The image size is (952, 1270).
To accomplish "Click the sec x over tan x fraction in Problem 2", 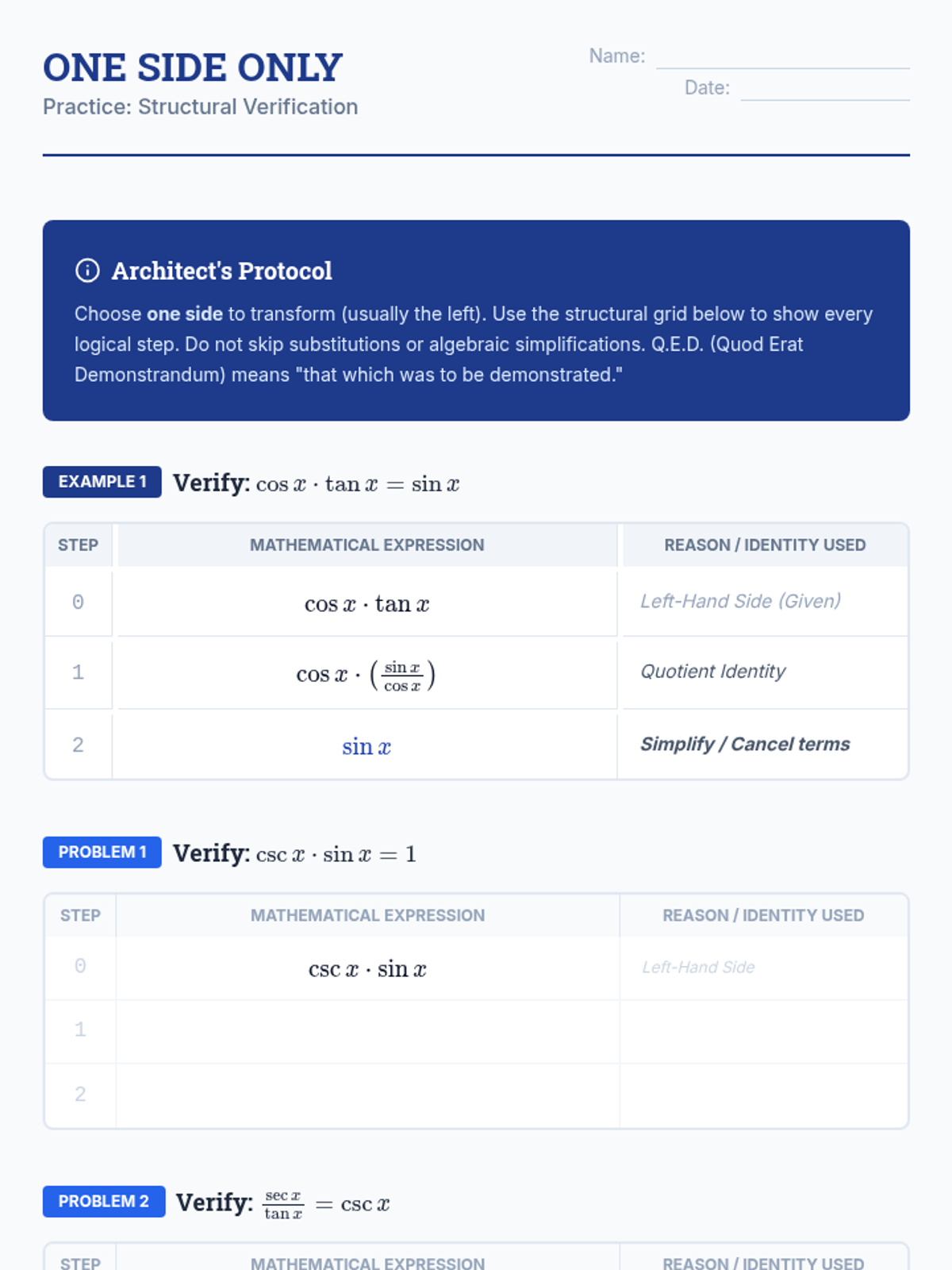I will pyautogui.click(x=283, y=1204).
